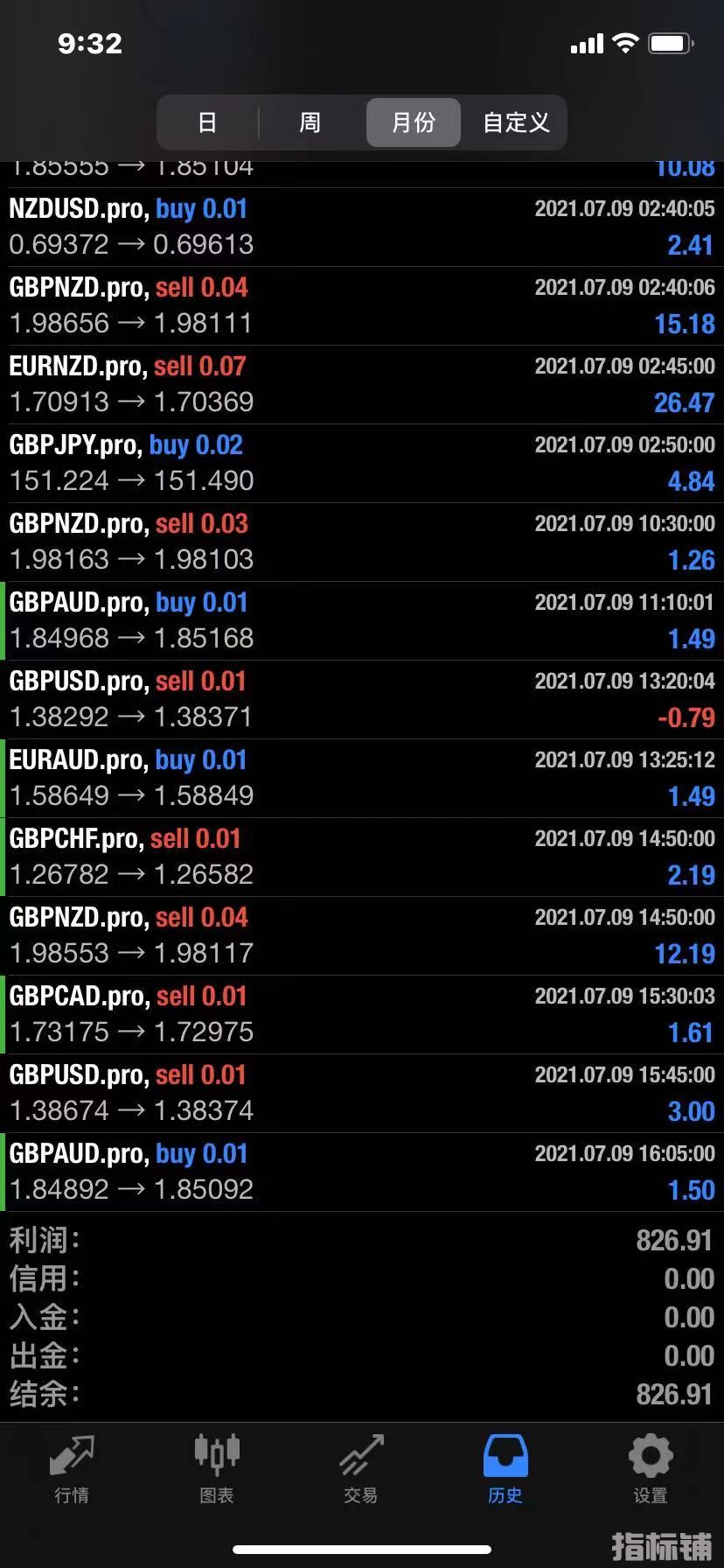Tap the Wi-Fi status icon
This screenshot has height=1568, width=724.
click(625, 43)
